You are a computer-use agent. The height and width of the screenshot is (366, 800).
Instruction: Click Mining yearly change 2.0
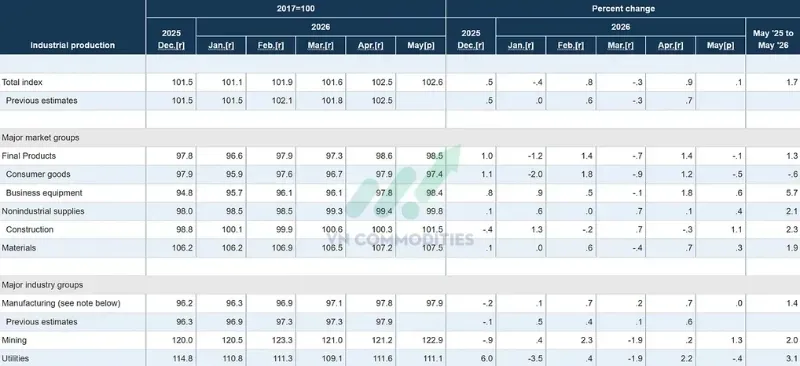pos(792,340)
